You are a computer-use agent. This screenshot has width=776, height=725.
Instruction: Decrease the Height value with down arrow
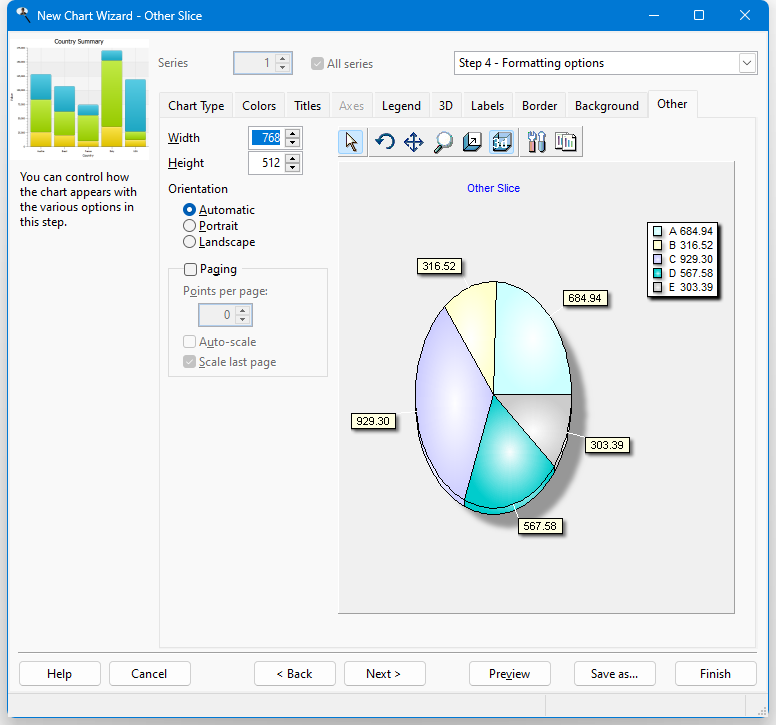pos(292,168)
